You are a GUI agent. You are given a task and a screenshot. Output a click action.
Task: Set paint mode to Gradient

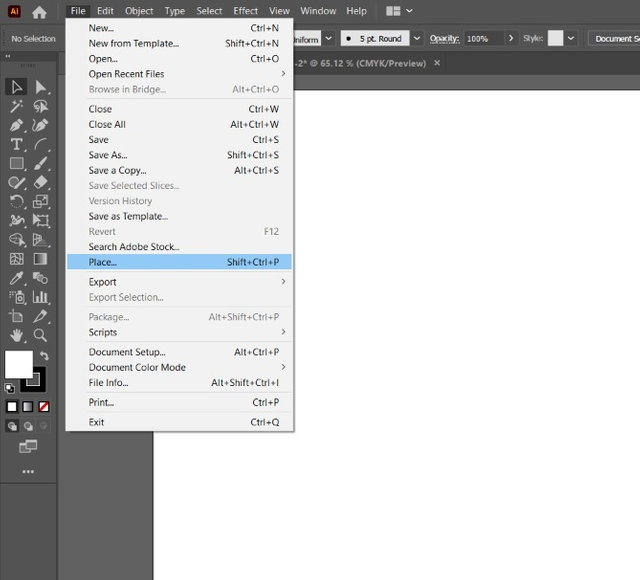[28, 407]
